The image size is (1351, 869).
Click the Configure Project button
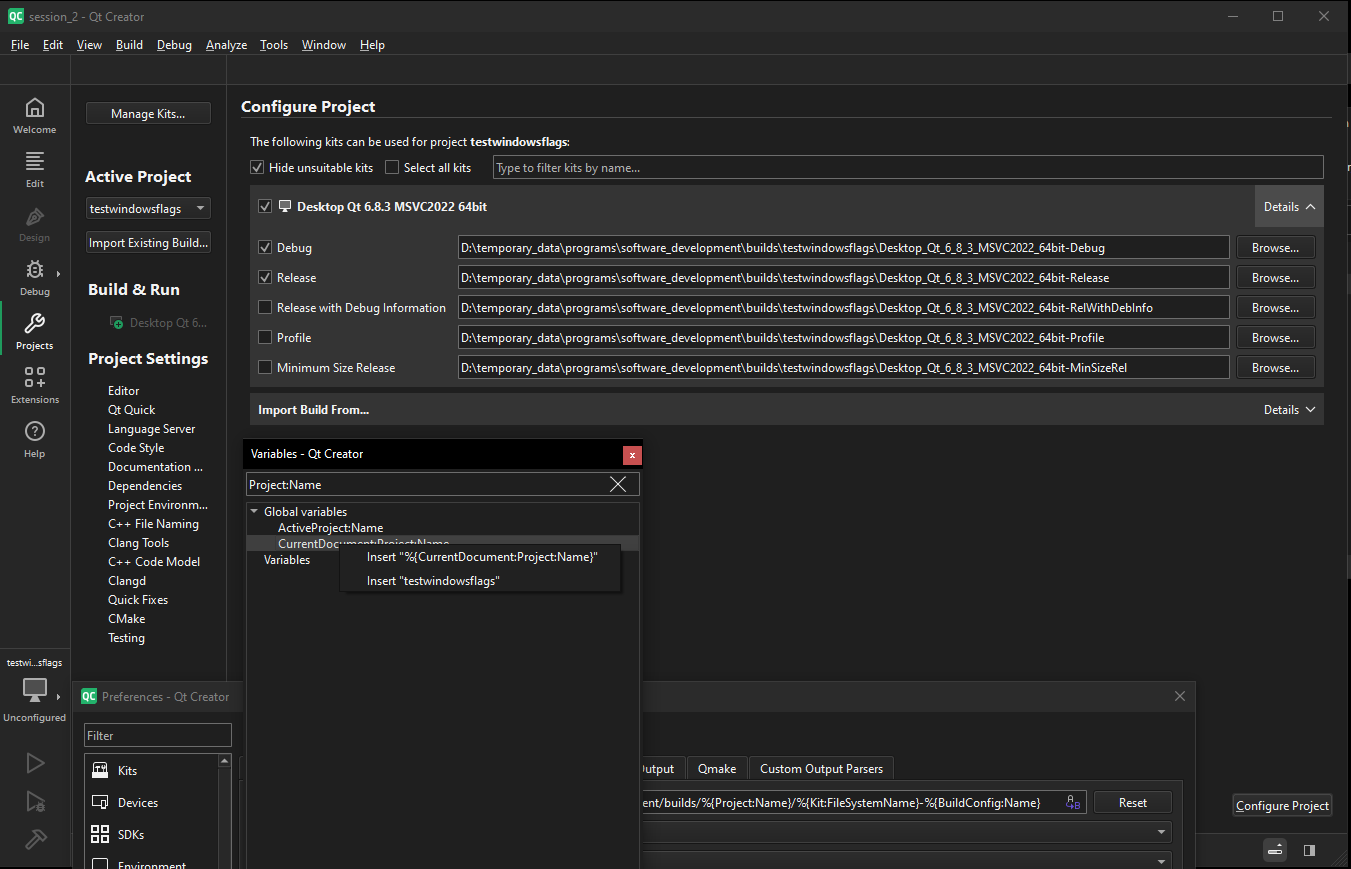(x=1282, y=806)
